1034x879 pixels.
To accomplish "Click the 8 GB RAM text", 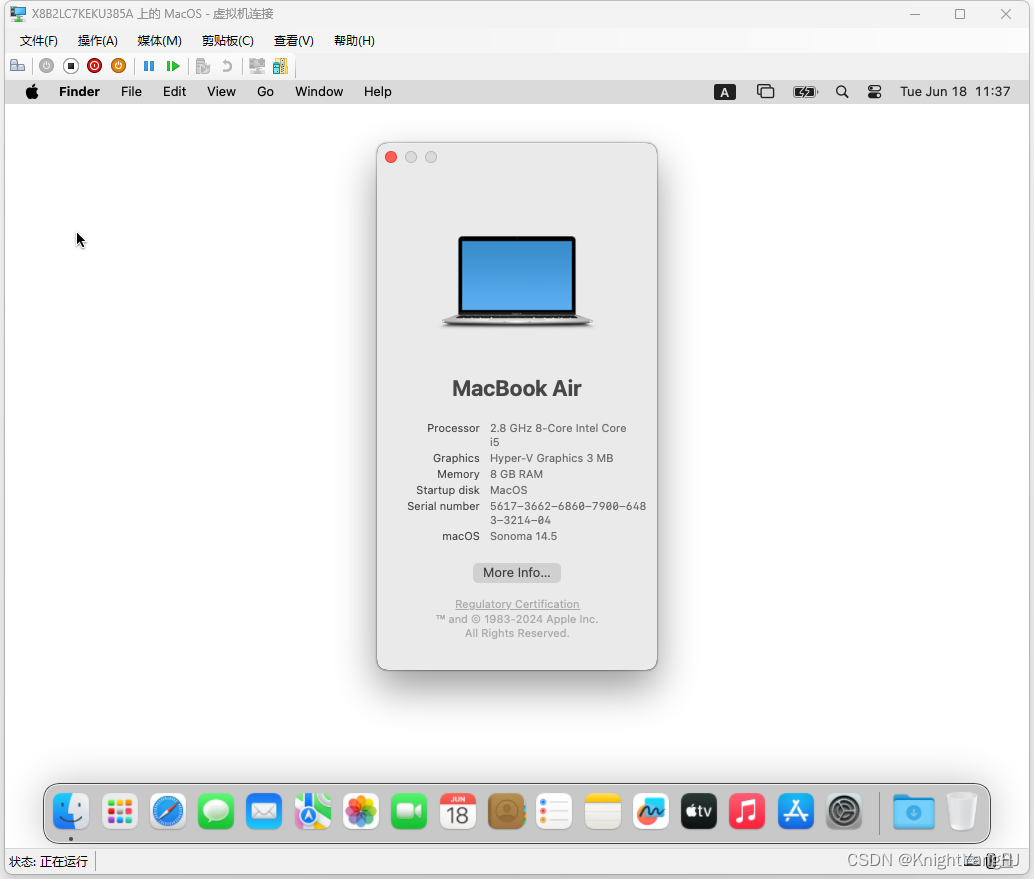I will click(516, 474).
